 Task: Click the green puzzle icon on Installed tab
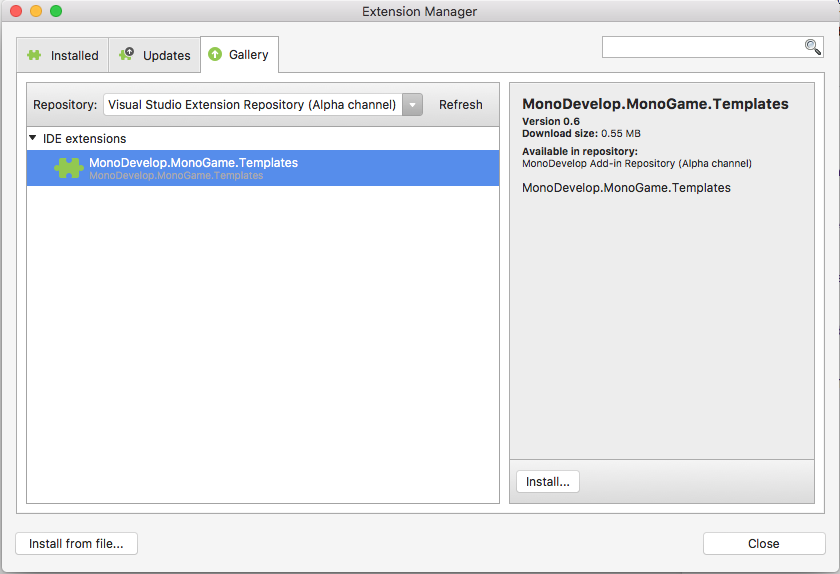[x=34, y=55]
